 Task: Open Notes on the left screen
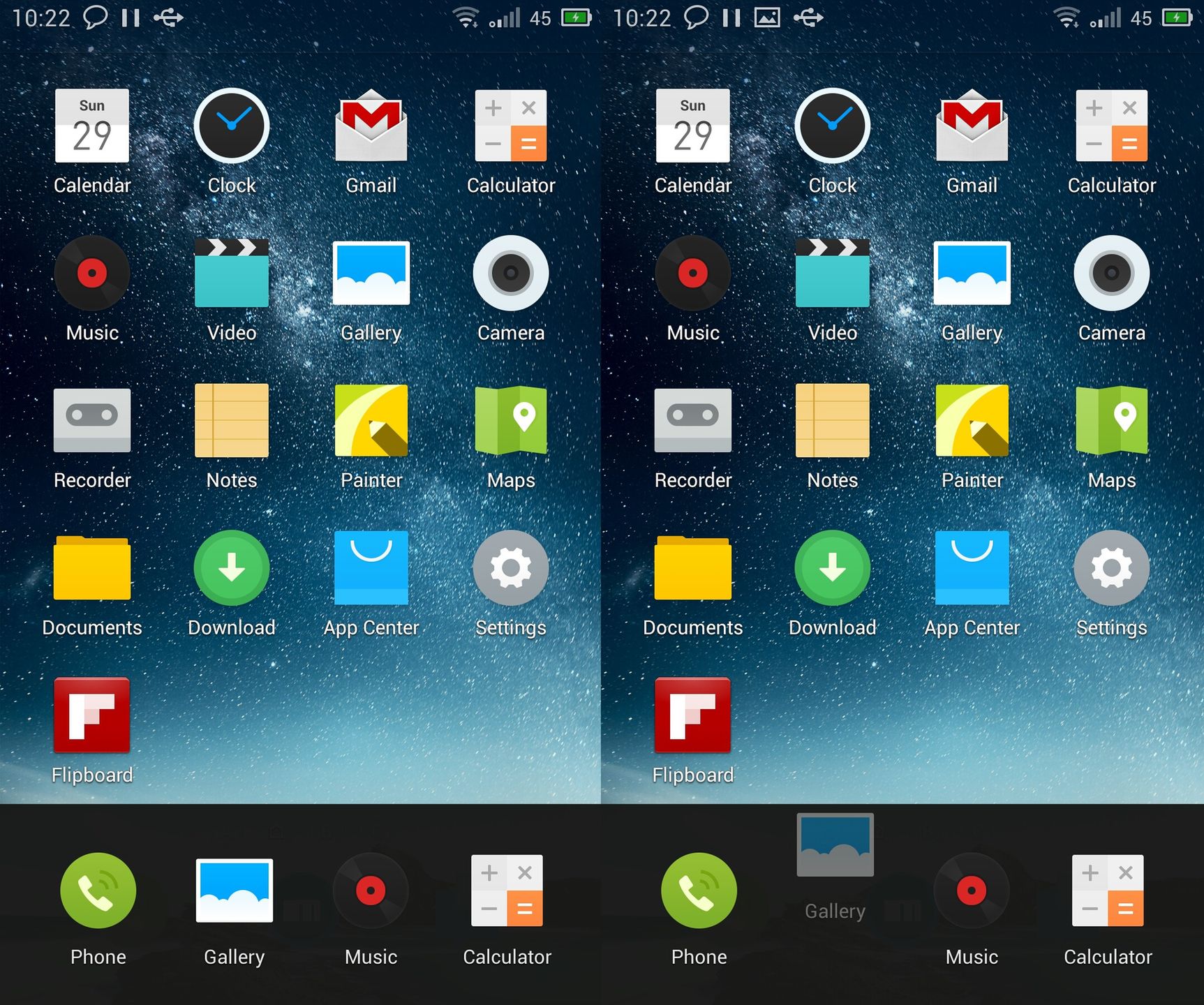tap(232, 420)
